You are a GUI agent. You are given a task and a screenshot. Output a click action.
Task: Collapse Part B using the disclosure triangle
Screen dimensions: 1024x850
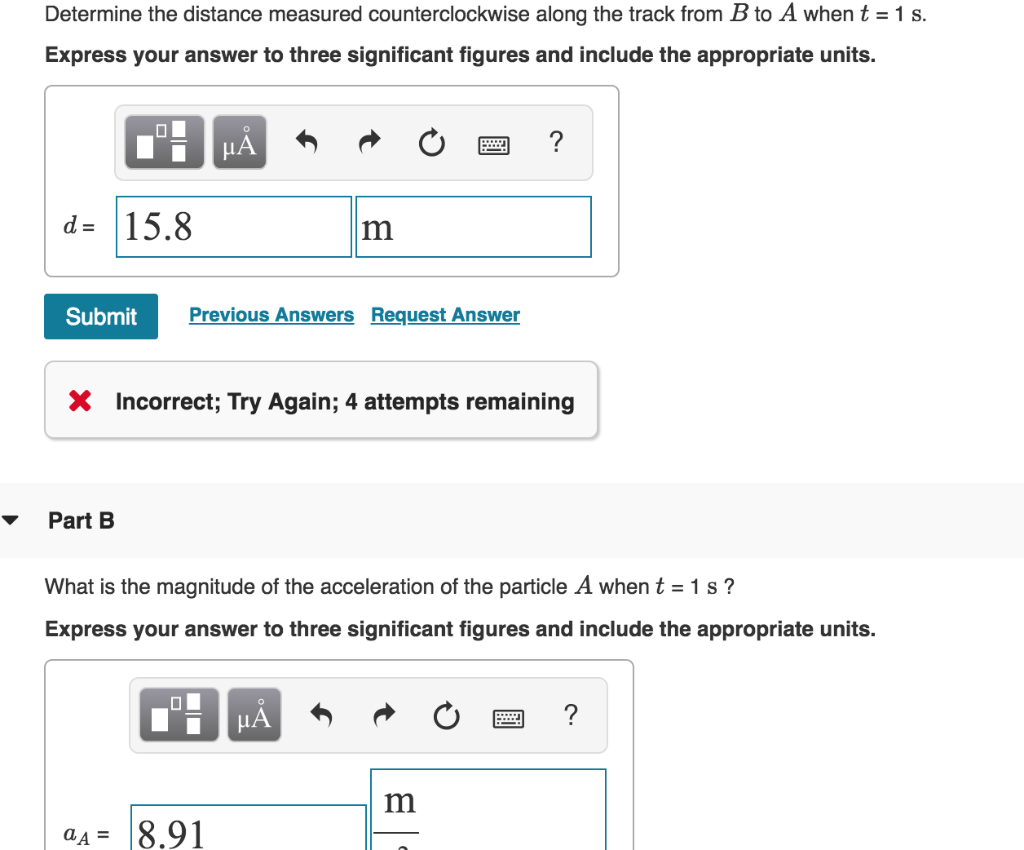point(11,518)
